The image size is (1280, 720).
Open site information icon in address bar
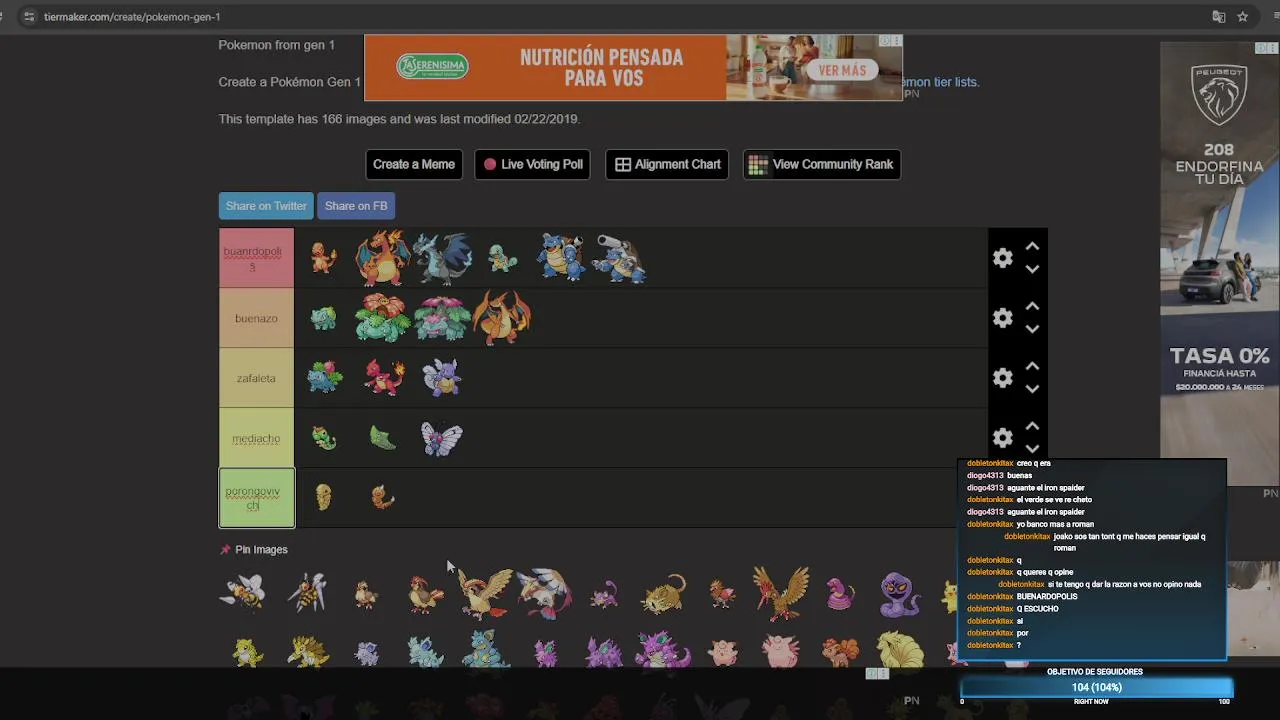pyautogui.click(x=28, y=17)
